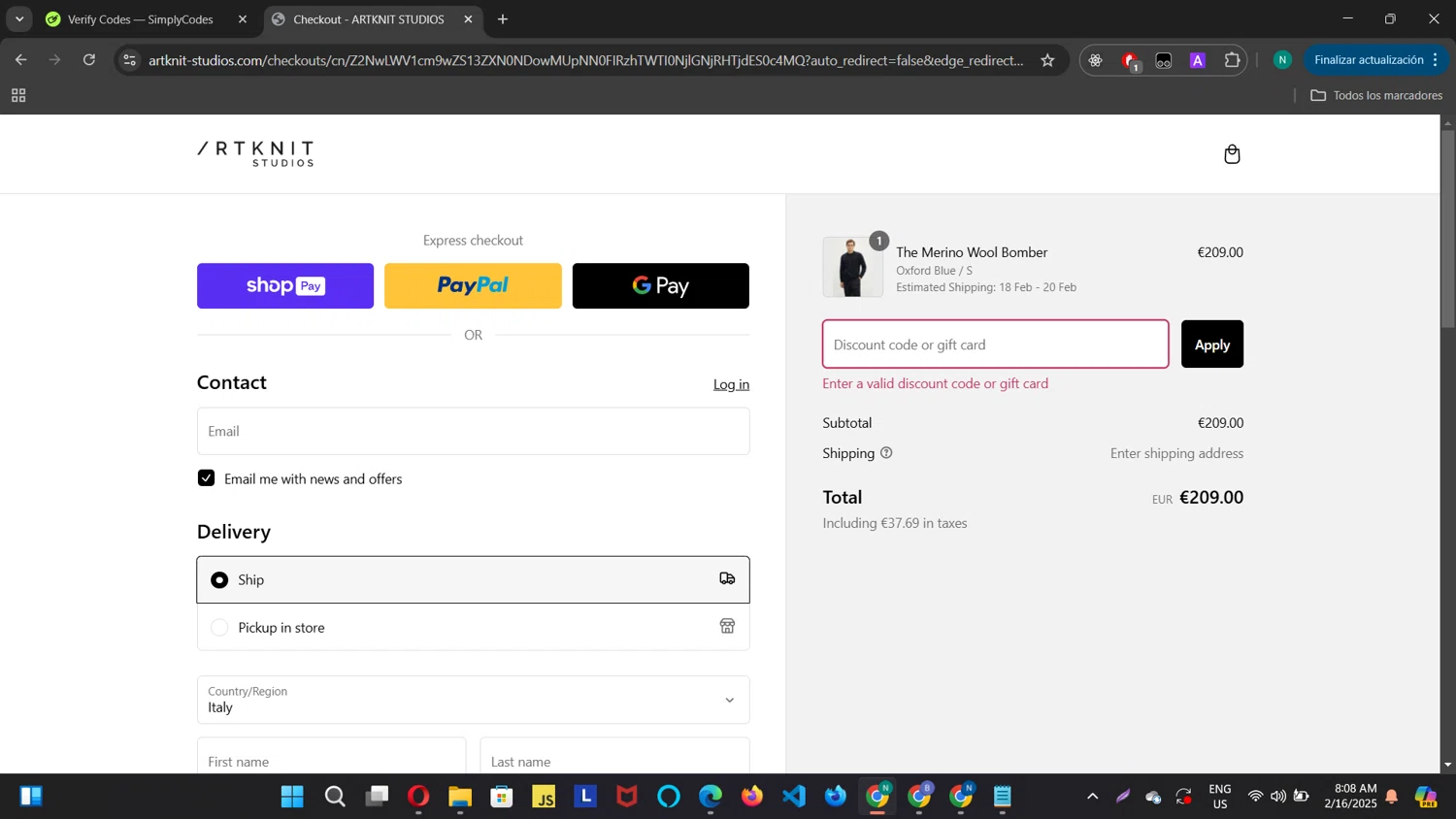Close the Verify Codes tab
The image size is (1456, 819).
243,19
